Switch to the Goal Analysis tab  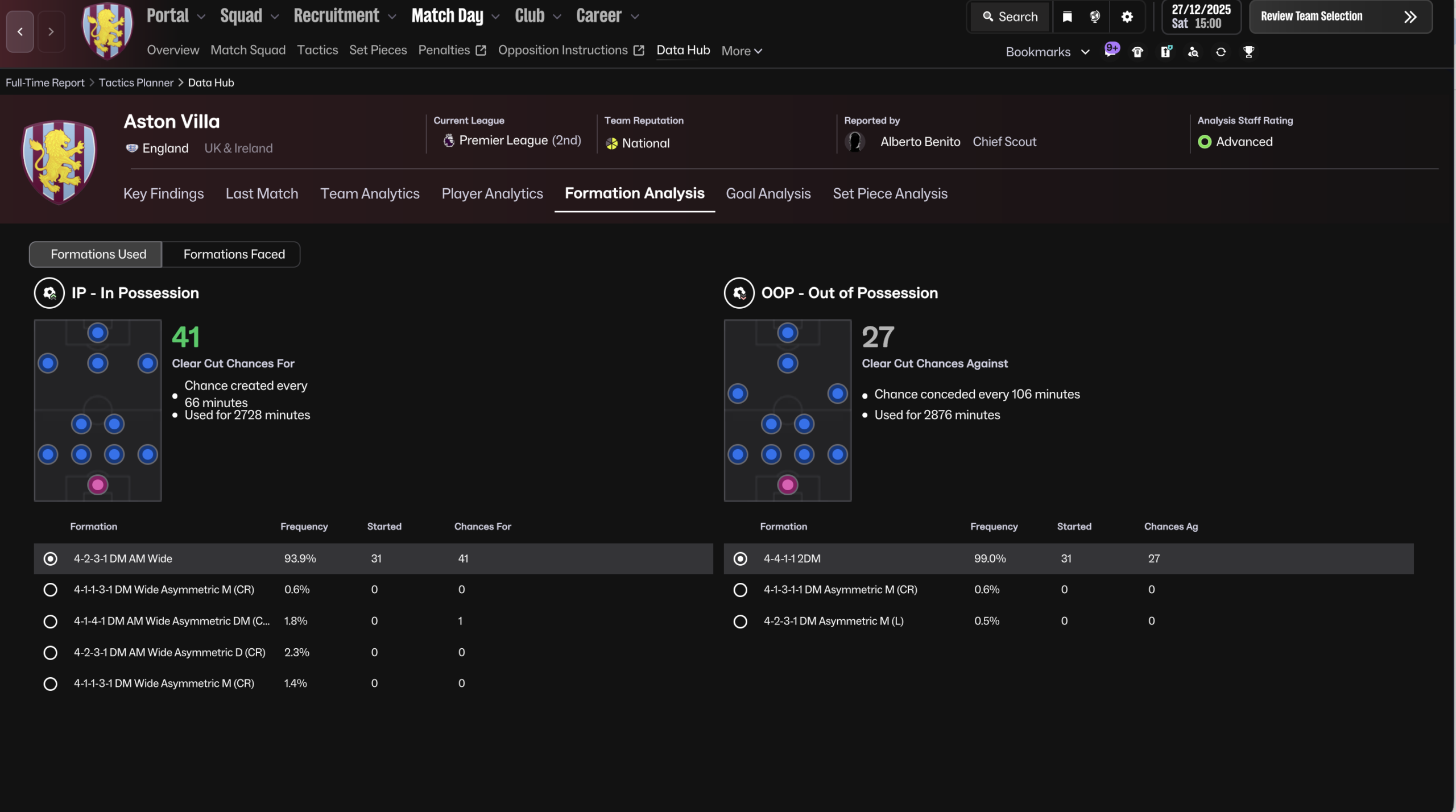(768, 194)
